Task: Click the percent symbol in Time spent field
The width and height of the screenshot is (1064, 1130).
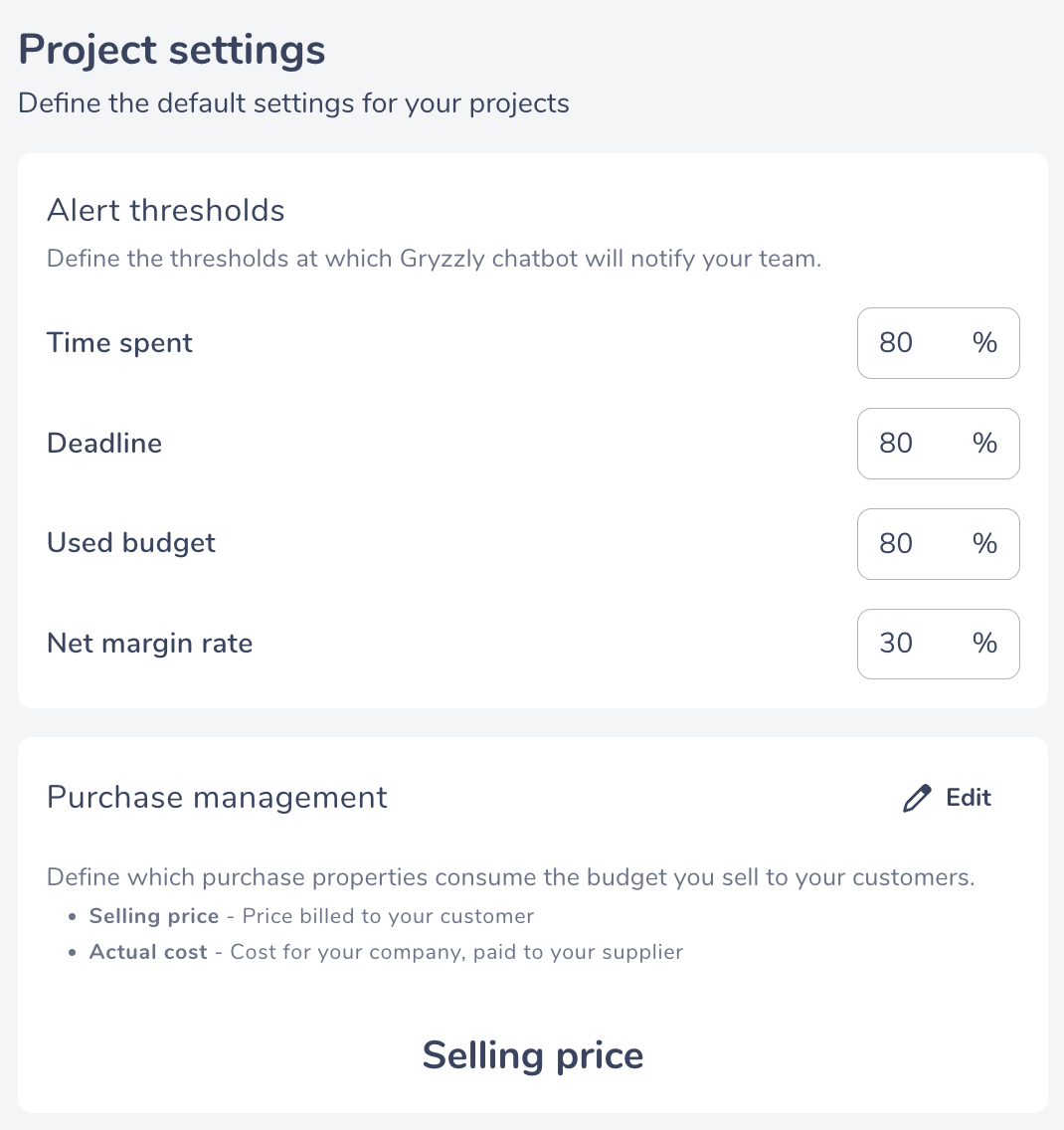Action: point(984,343)
